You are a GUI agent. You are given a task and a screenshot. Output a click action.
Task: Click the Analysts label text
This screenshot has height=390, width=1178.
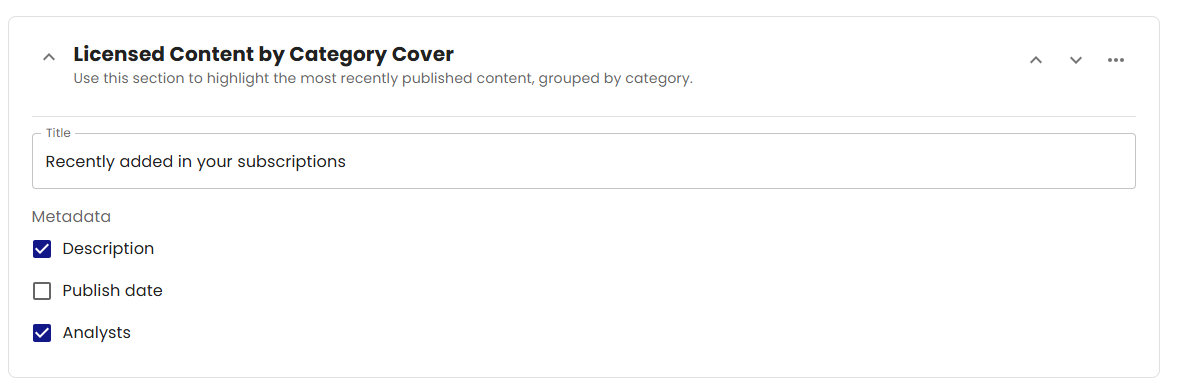97,333
